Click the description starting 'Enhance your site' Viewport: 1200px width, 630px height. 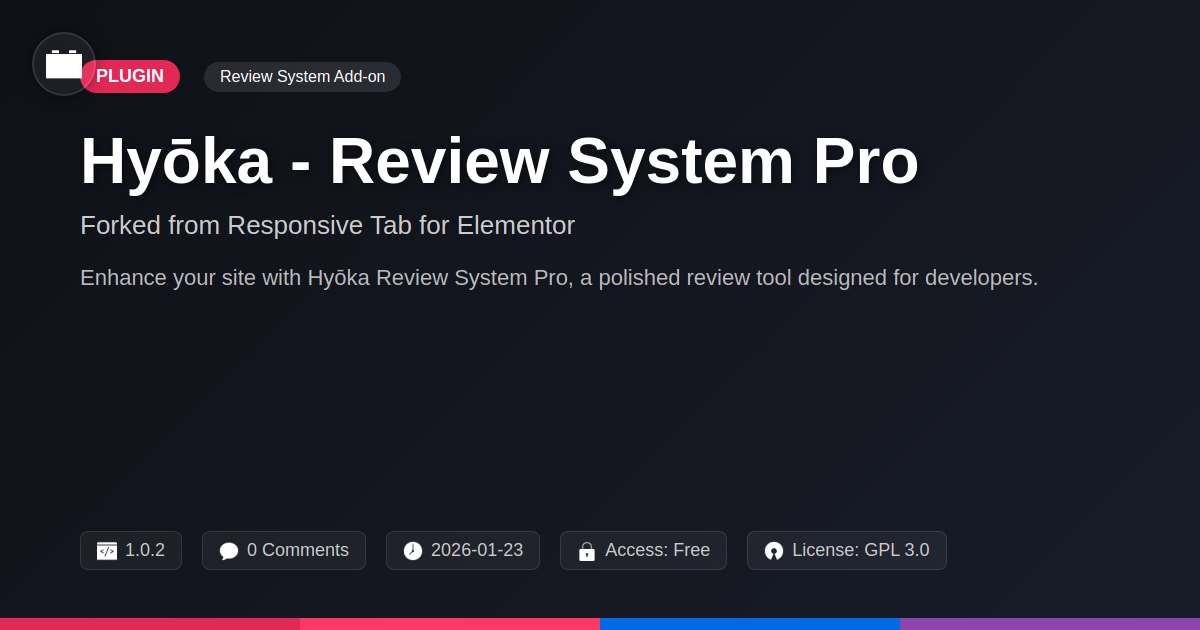559,278
